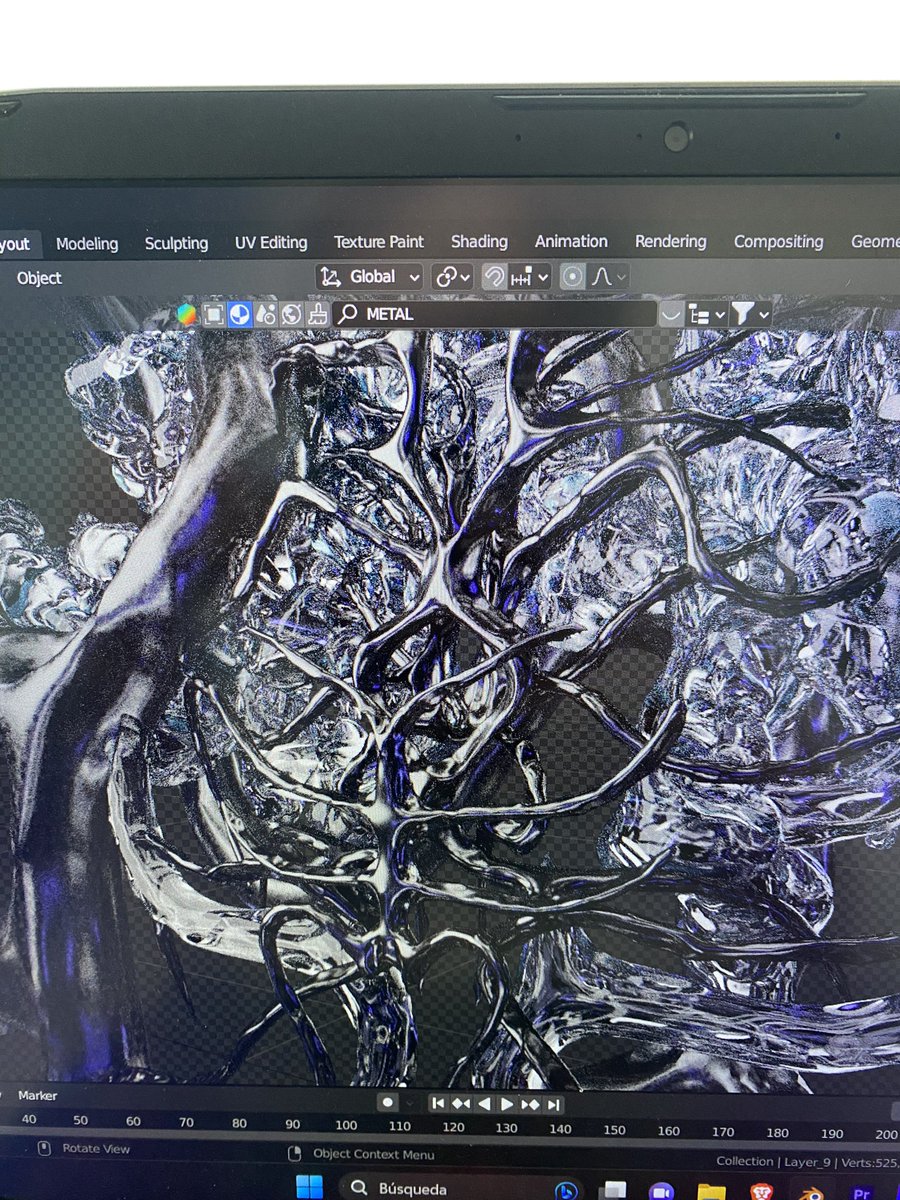Open the Marker menu in the timeline
Screen dimensions: 900x1200
coord(38,1095)
